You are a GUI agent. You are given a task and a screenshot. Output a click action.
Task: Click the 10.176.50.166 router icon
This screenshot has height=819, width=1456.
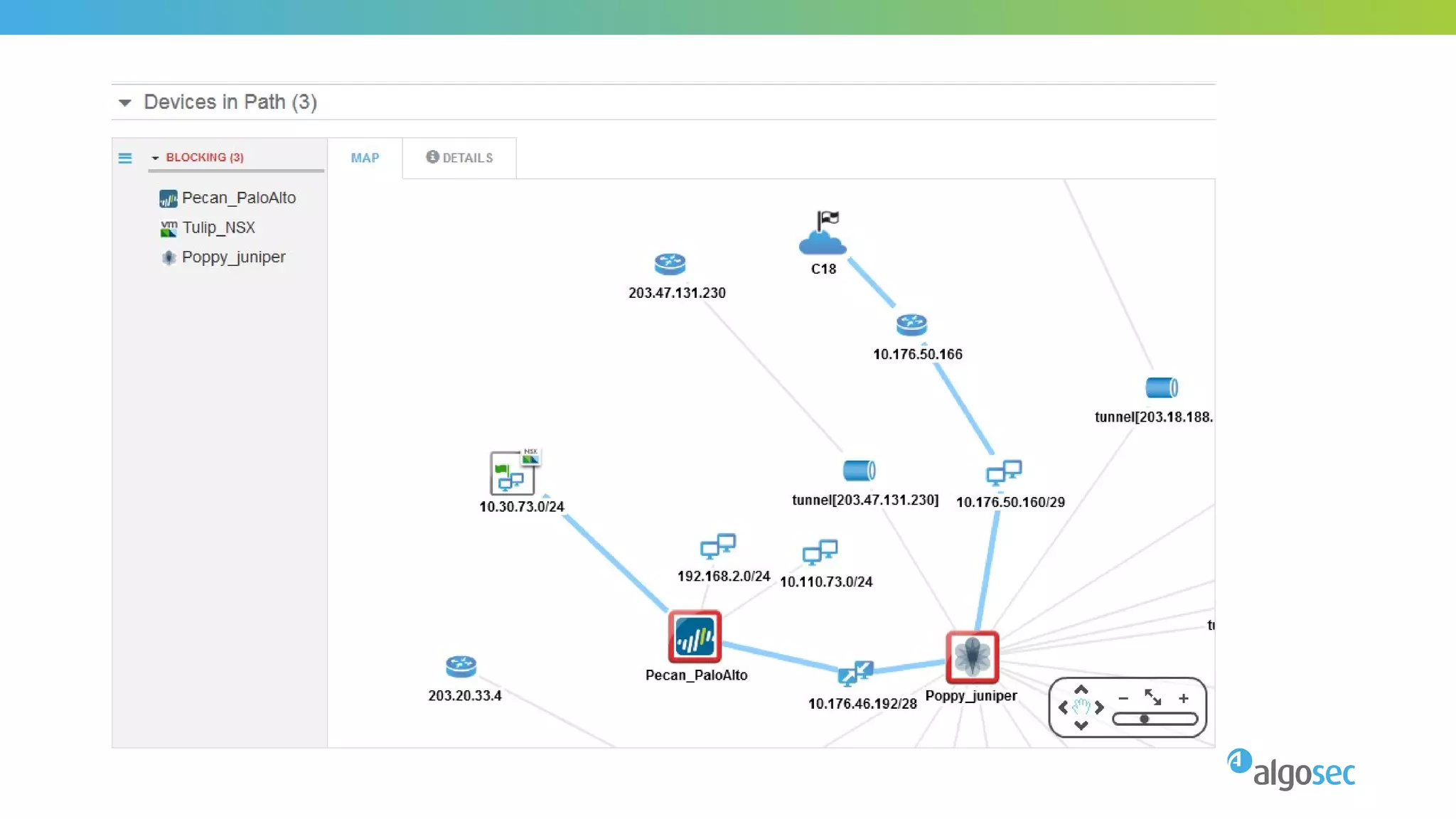tap(911, 325)
